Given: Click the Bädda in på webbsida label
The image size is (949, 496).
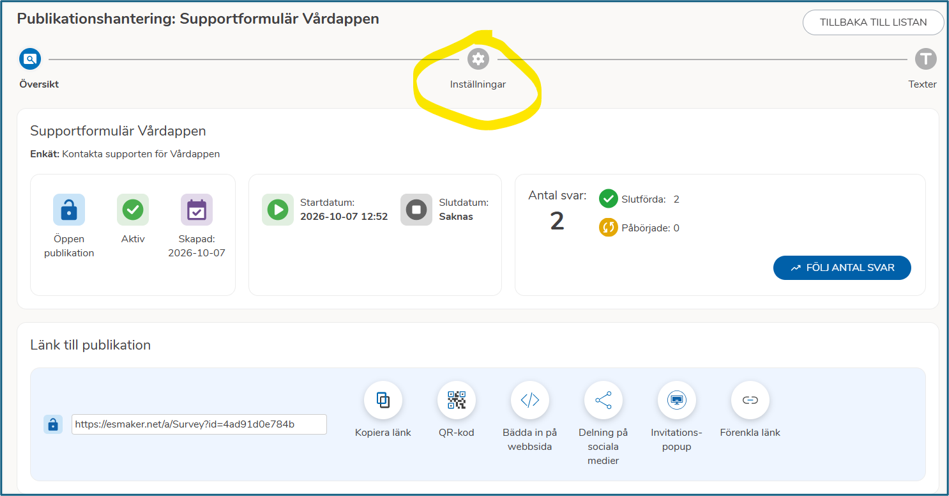Looking at the screenshot, I should (x=530, y=440).
